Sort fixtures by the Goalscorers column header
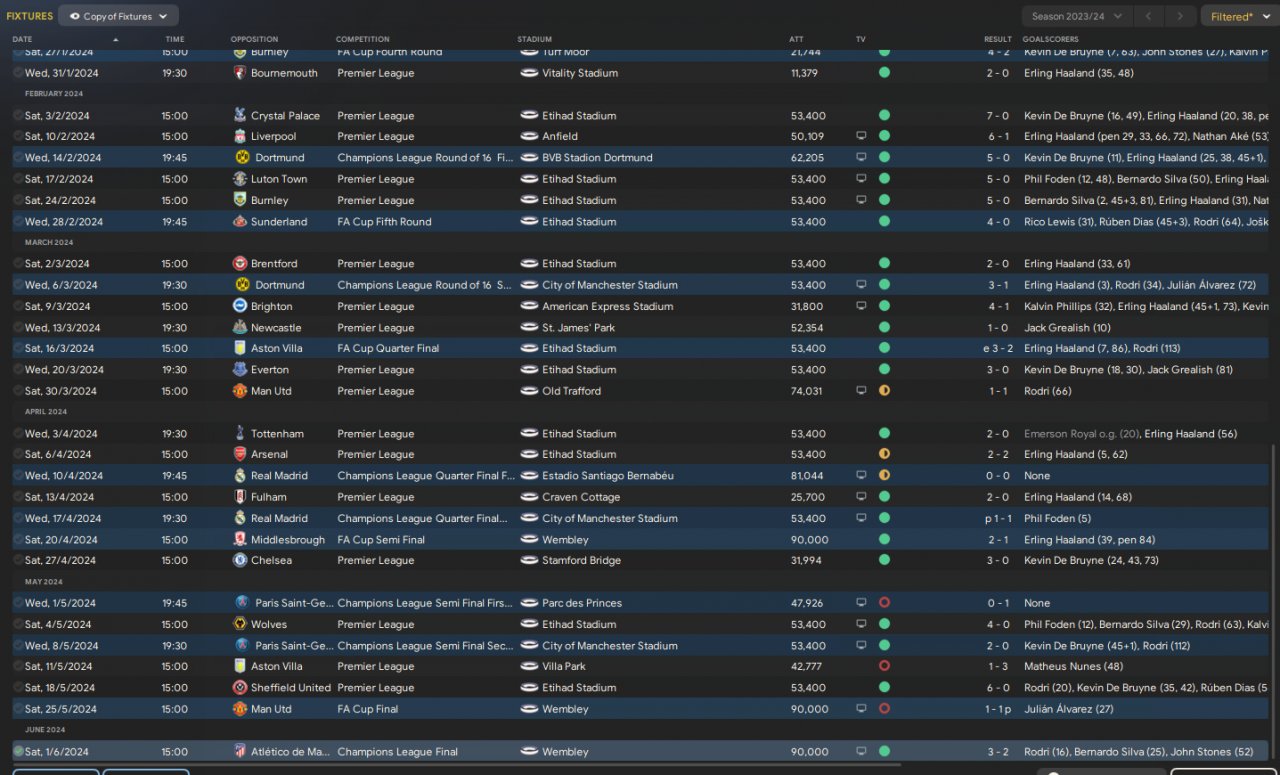Screen dimensions: 1280x775 coord(1052,39)
